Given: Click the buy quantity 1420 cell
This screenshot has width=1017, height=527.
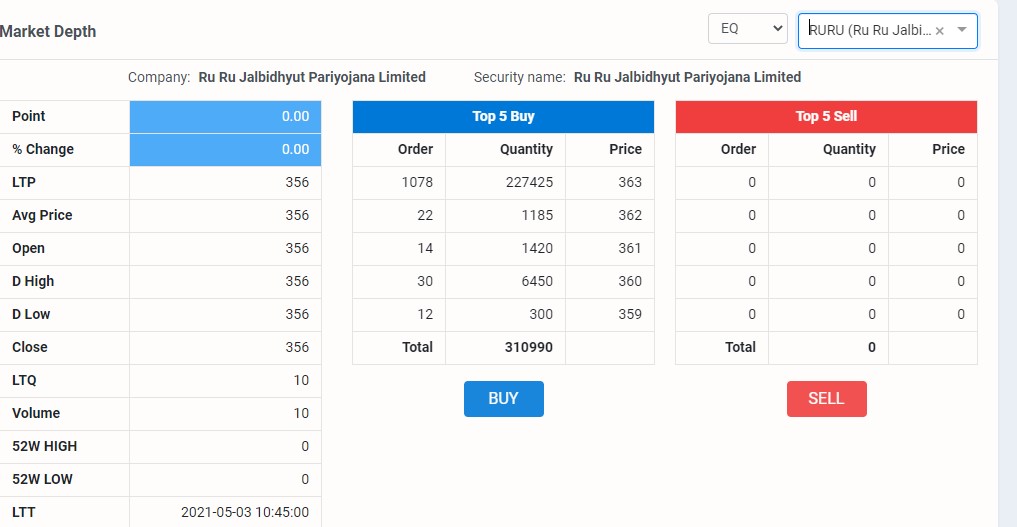Looking at the screenshot, I should [x=505, y=249].
